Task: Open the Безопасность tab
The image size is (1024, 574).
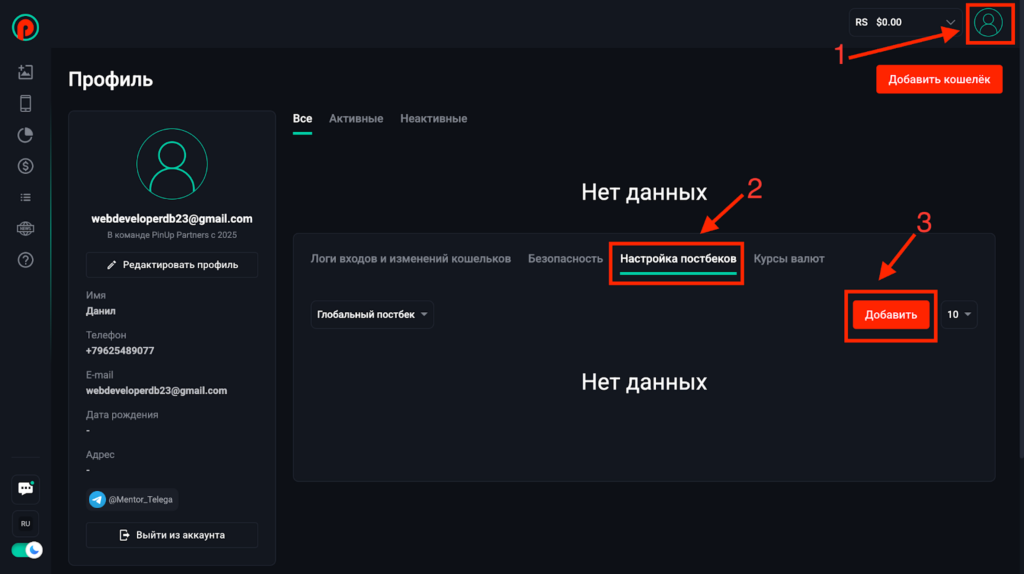Action: coord(566,259)
